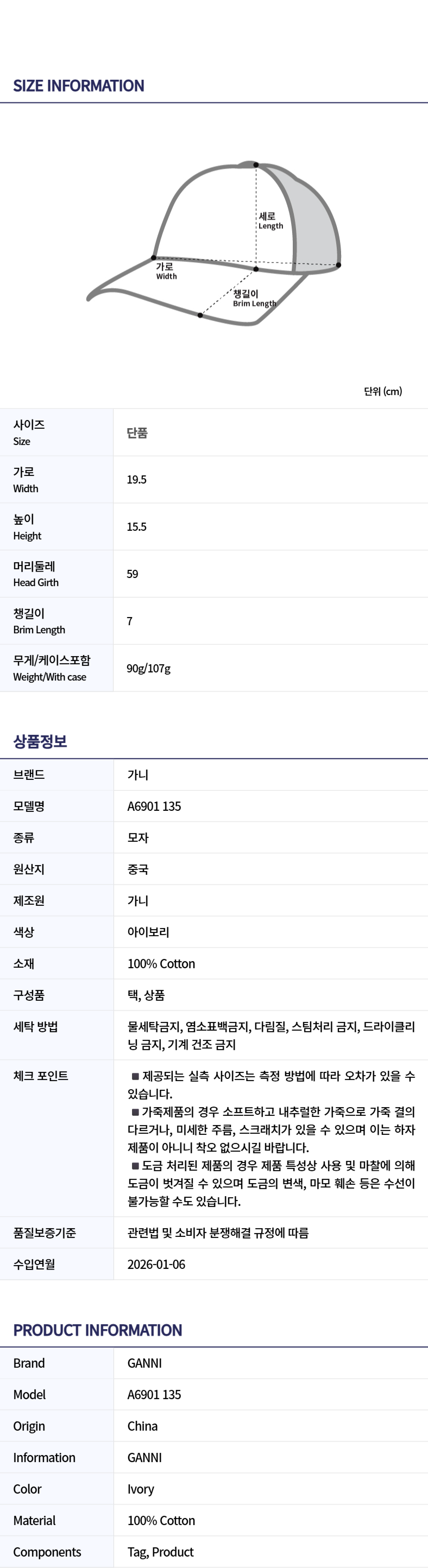Click the 머리둘레 Head Girth row label
Viewport: 428px width, 1568px height.
[x=36, y=573]
